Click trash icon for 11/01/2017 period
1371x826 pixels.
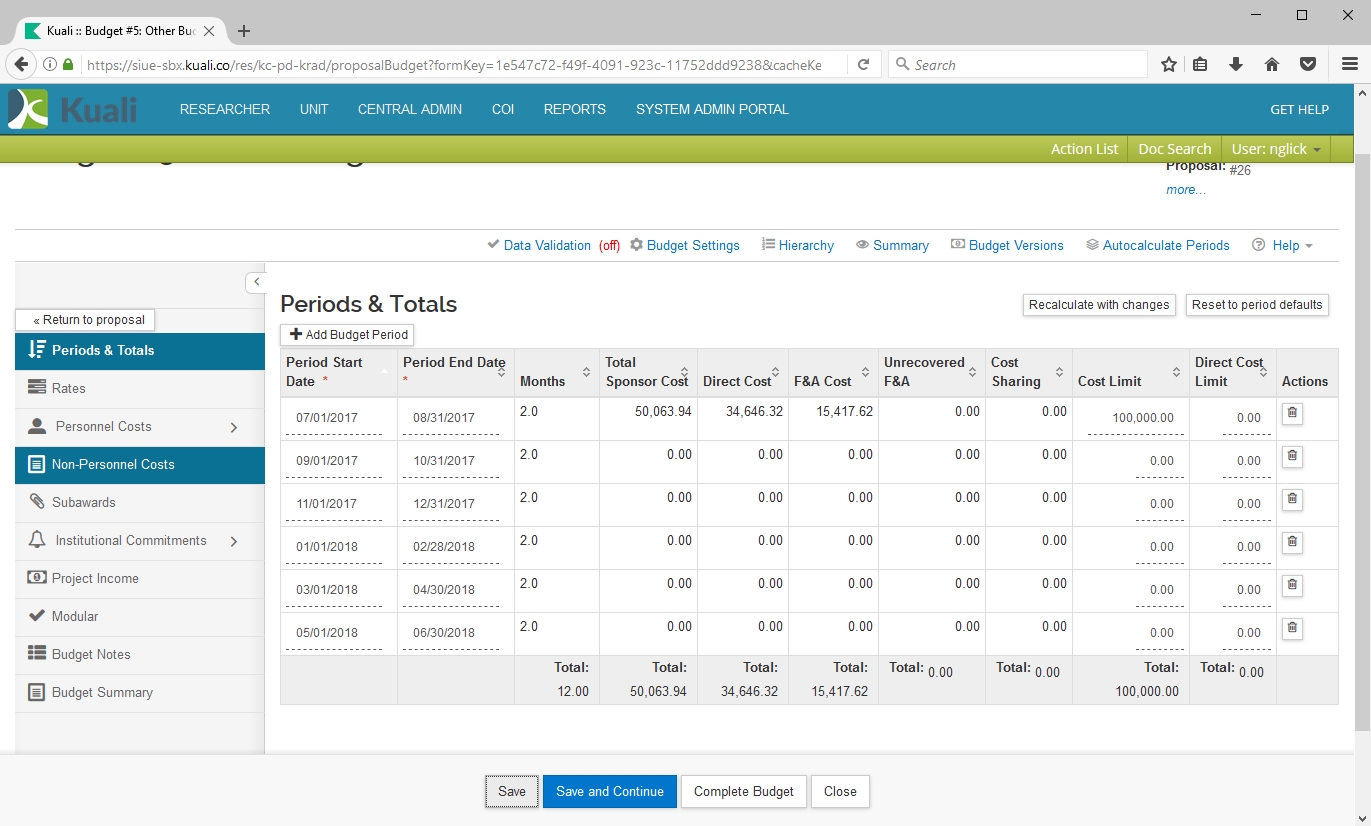[1292, 499]
